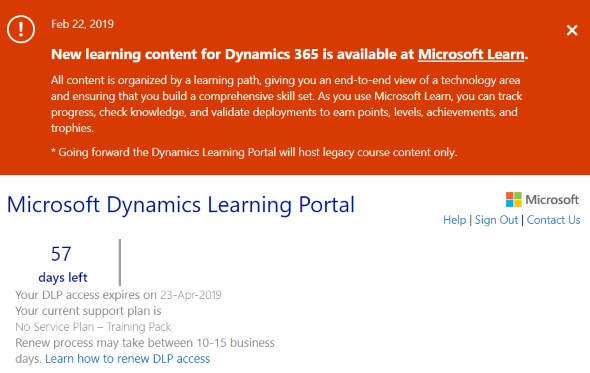Click the four-color Microsoft logo squares

coord(514,199)
